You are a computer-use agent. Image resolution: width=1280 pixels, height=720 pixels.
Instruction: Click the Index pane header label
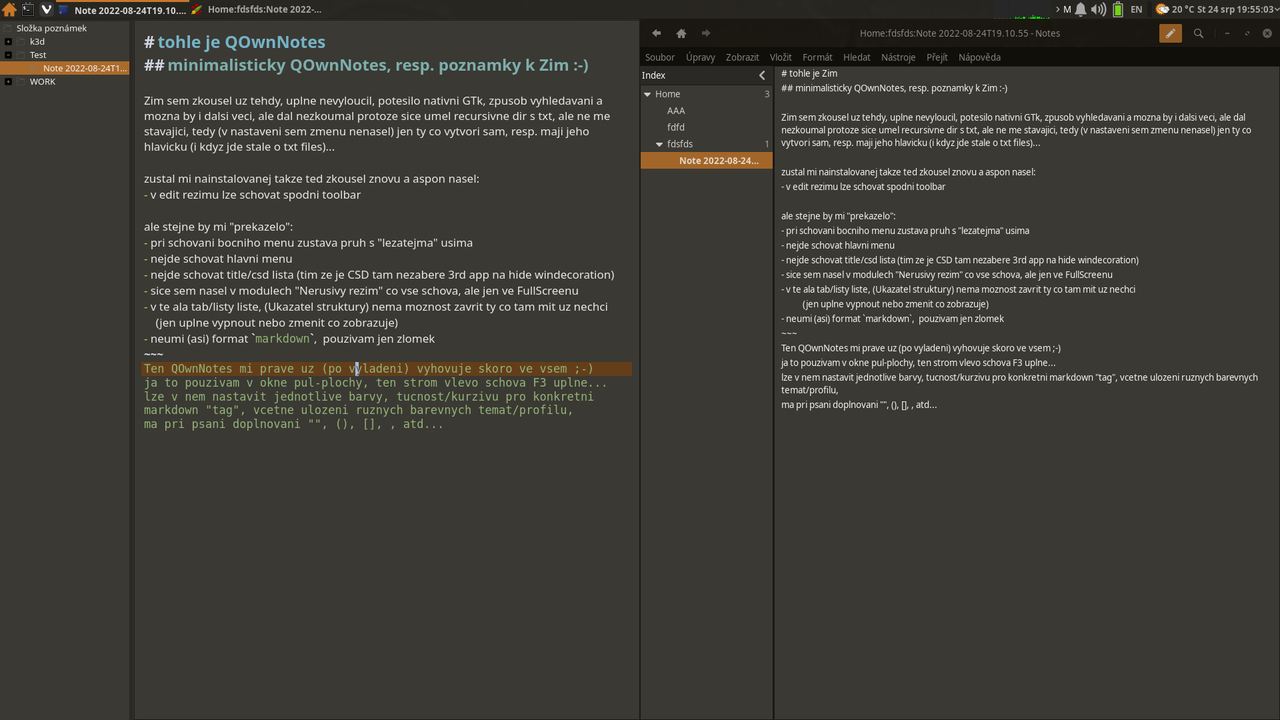click(653, 75)
